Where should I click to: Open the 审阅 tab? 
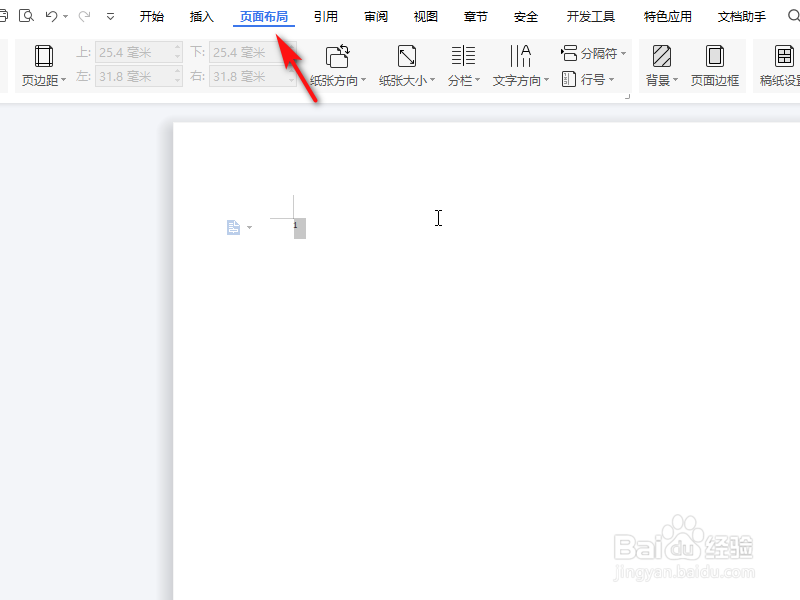[x=376, y=17]
